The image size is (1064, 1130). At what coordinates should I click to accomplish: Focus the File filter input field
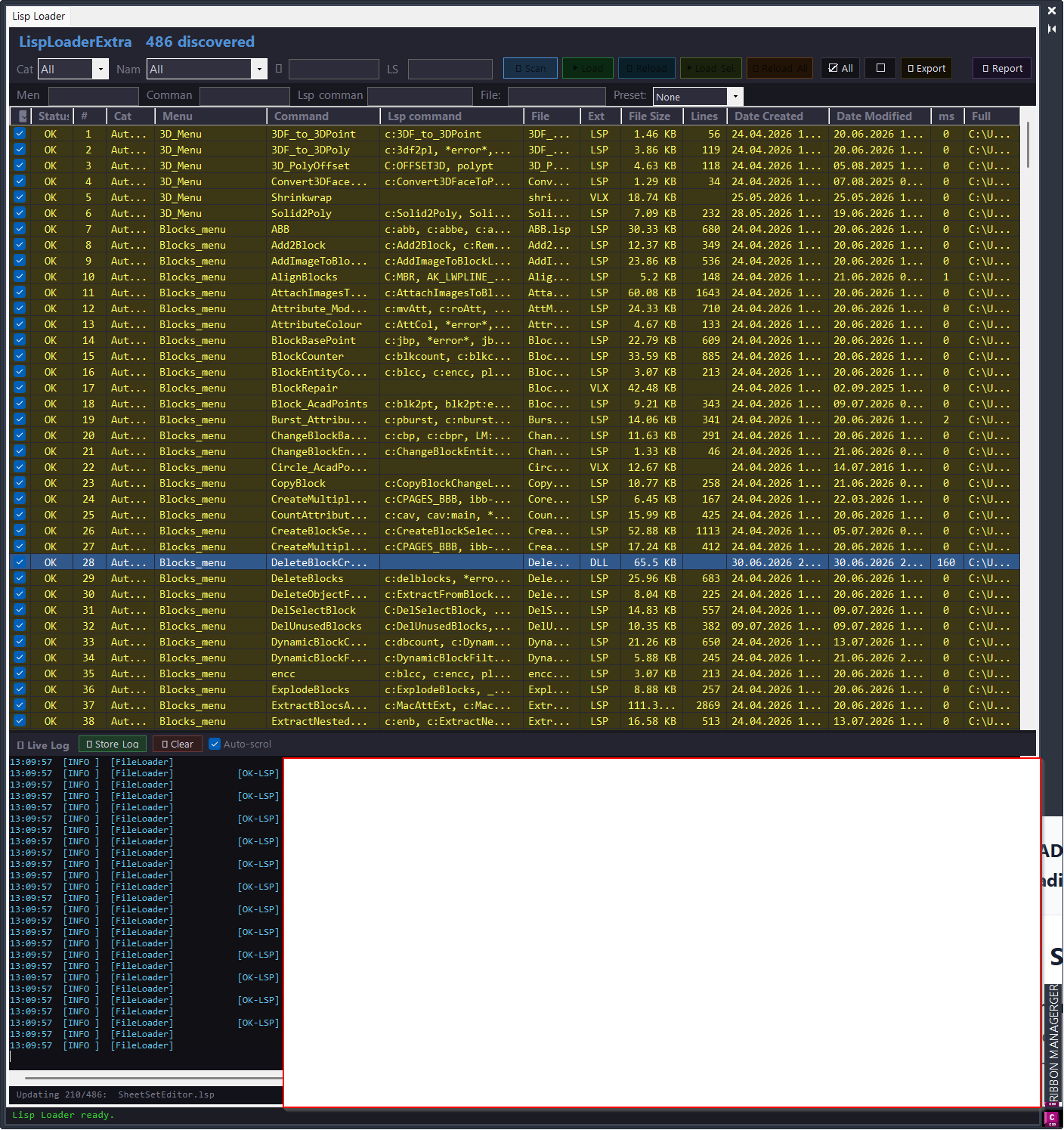pyautogui.click(x=556, y=95)
